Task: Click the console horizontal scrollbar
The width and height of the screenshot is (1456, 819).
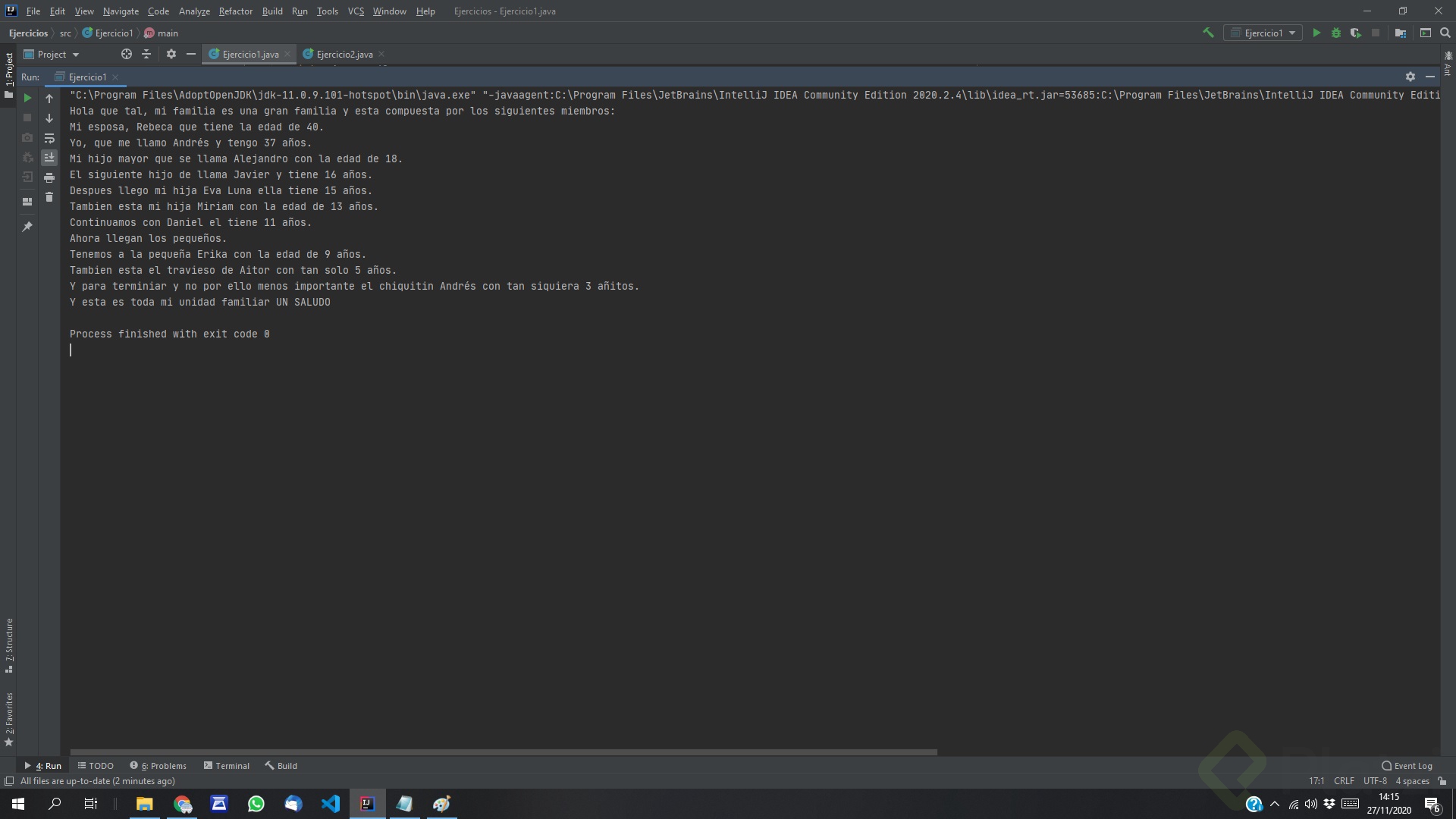Action: click(504, 752)
